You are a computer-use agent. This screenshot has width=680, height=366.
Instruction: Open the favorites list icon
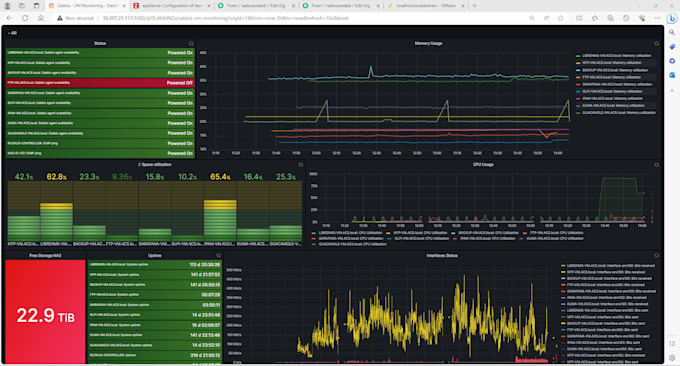tap(595, 18)
